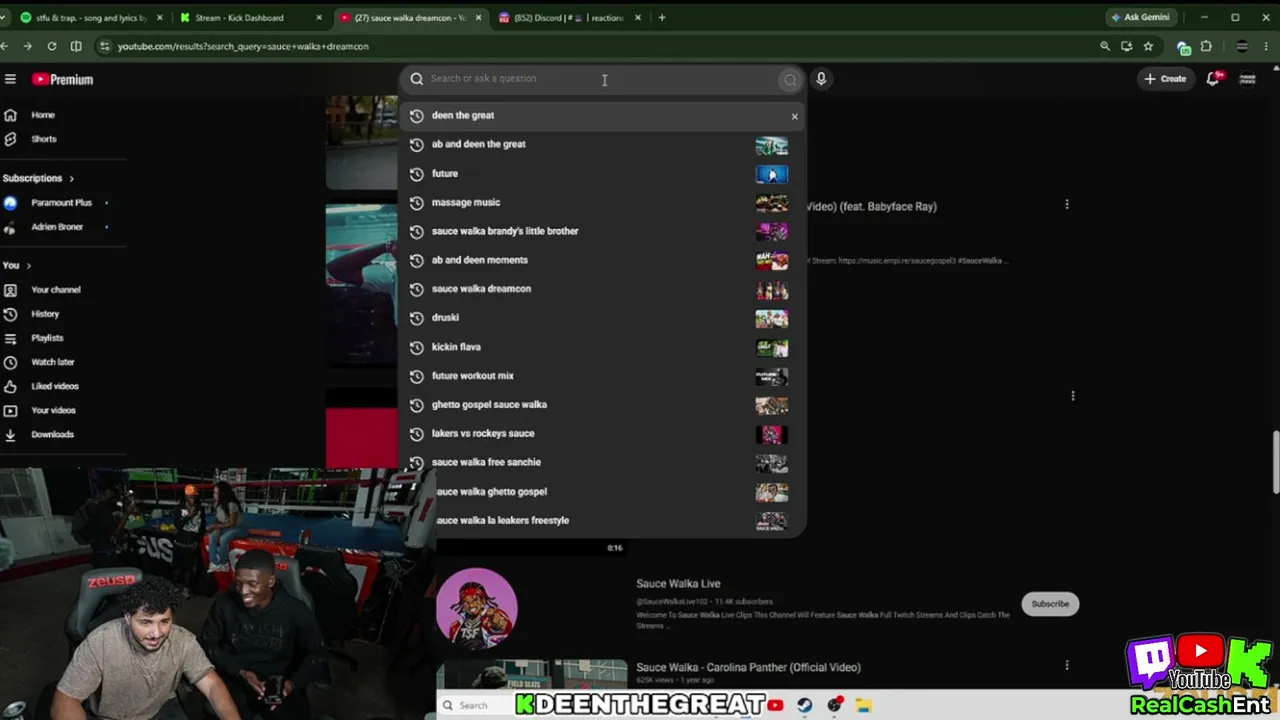This screenshot has height=720, width=1280.
Task: Choose the 'druski' search suggestion
Action: click(x=603, y=318)
